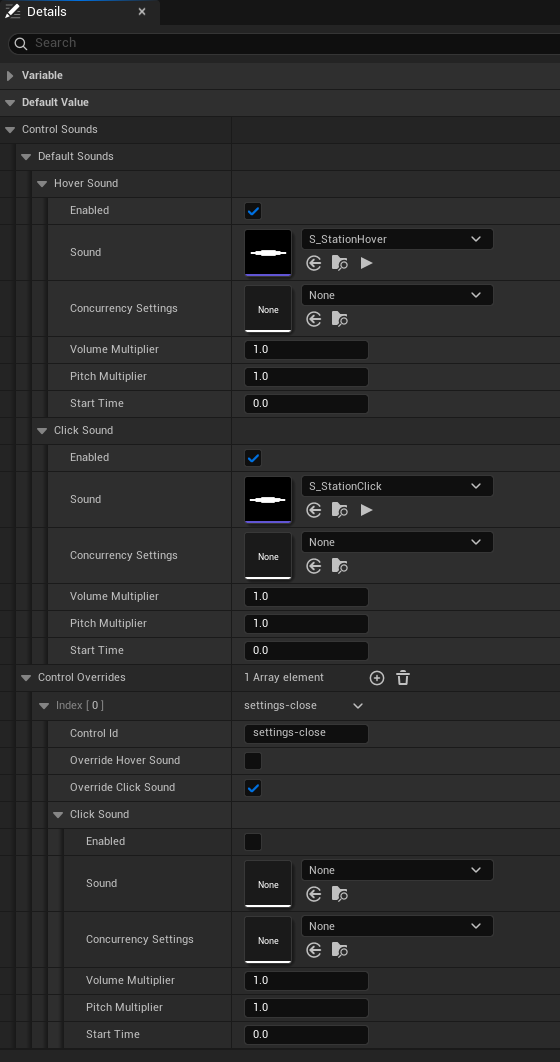
Task: Use selected asset for default Click Sound Concurrency
Action: (314, 566)
